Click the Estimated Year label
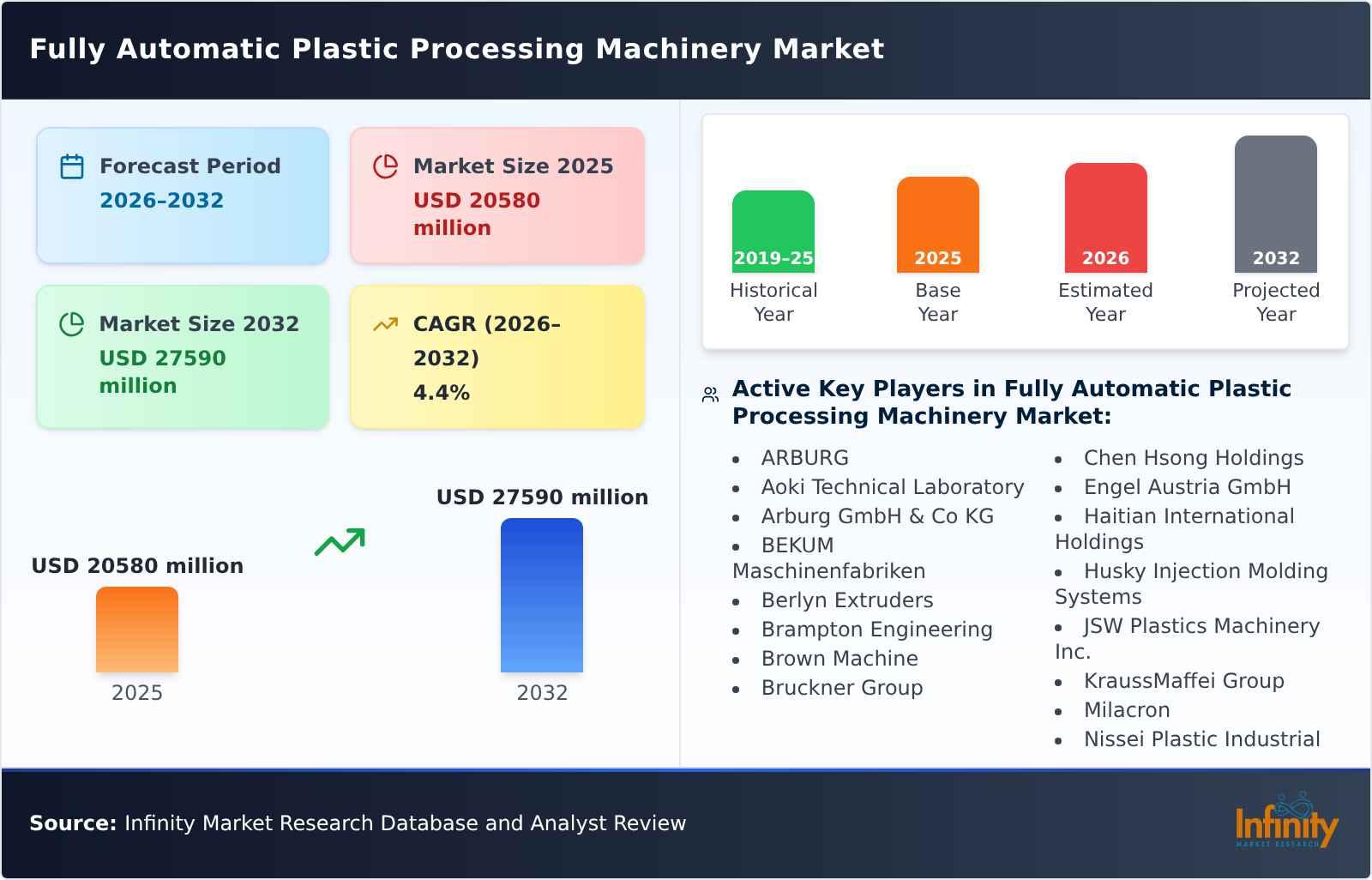The height and width of the screenshot is (880, 1372). tap(1106, 302)
